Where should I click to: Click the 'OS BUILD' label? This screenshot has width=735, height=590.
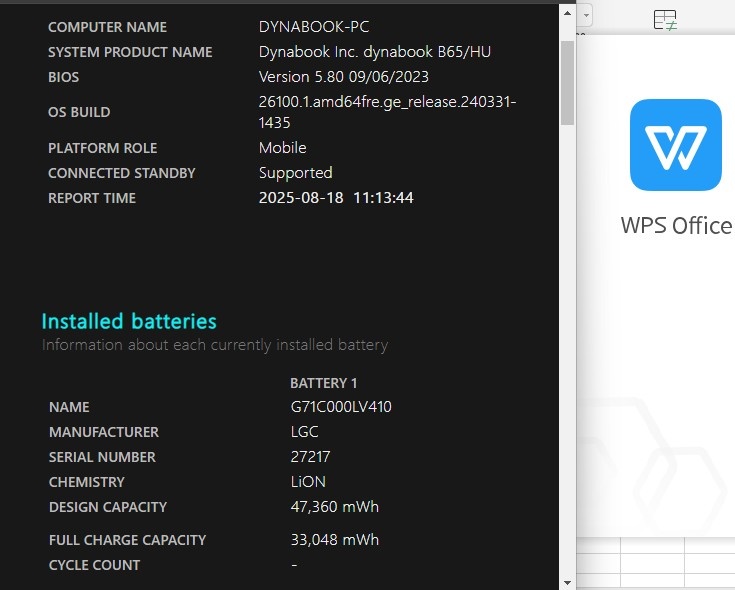click(x=79, y=112)
